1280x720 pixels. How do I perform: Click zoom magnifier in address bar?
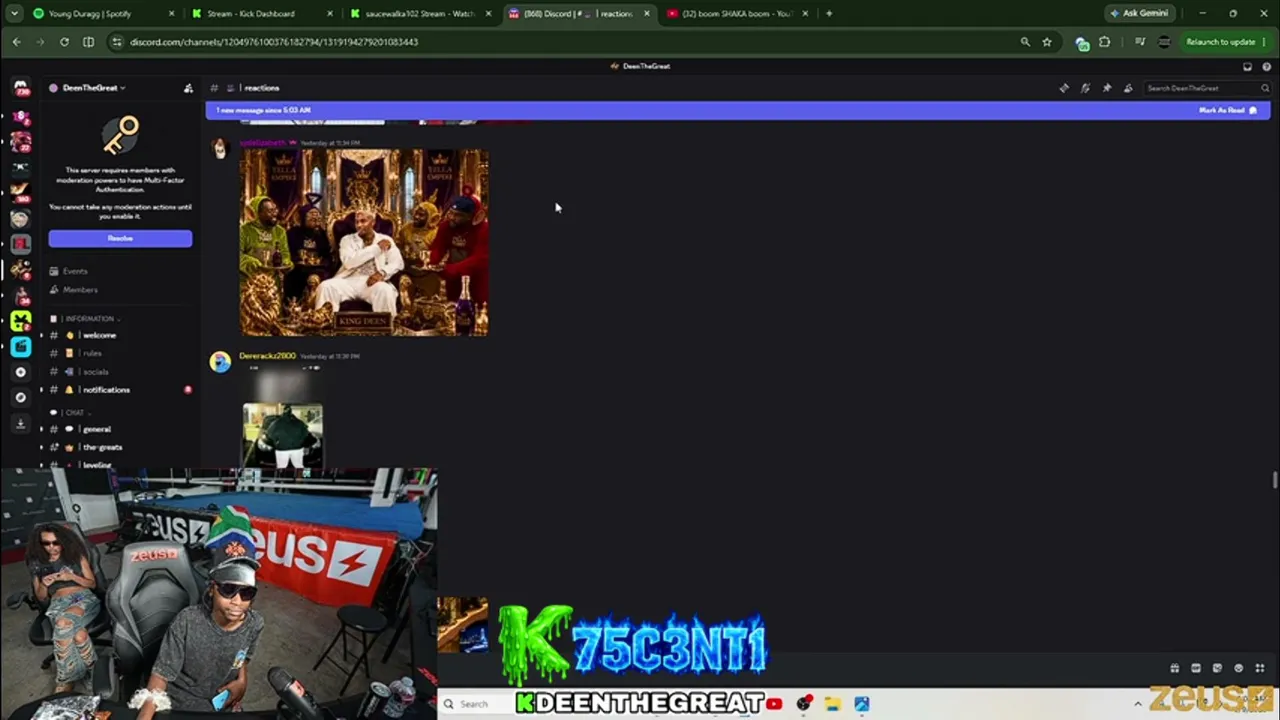[1025, 42]
